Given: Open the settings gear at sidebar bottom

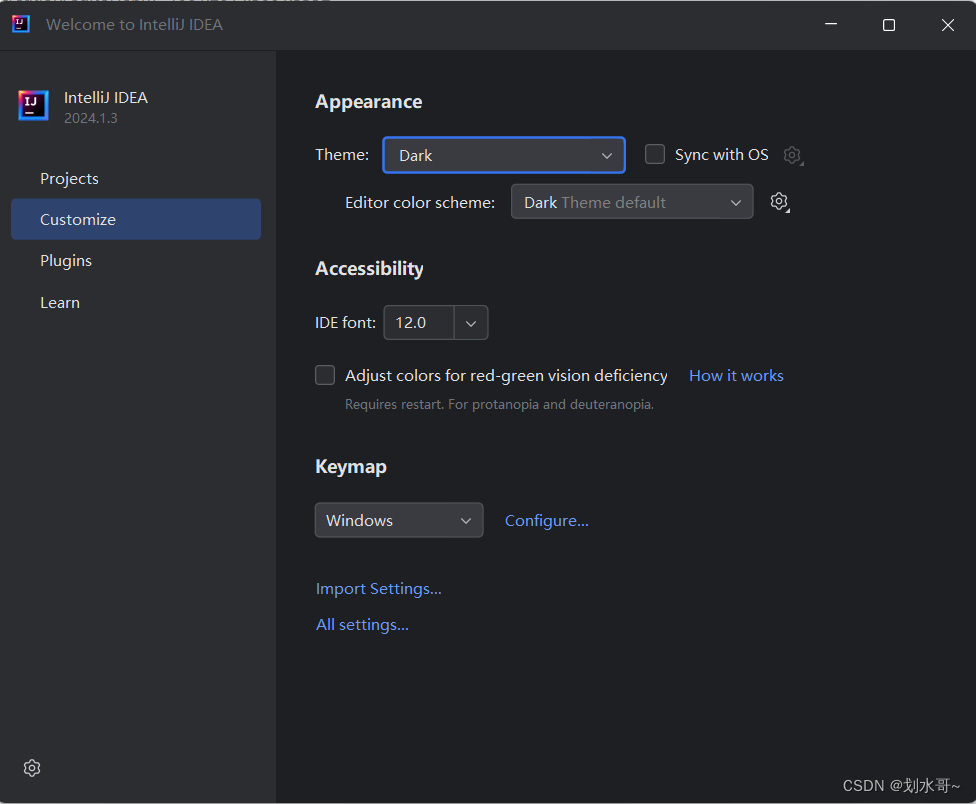Looking at the screenshot, I should click(32, 768).
